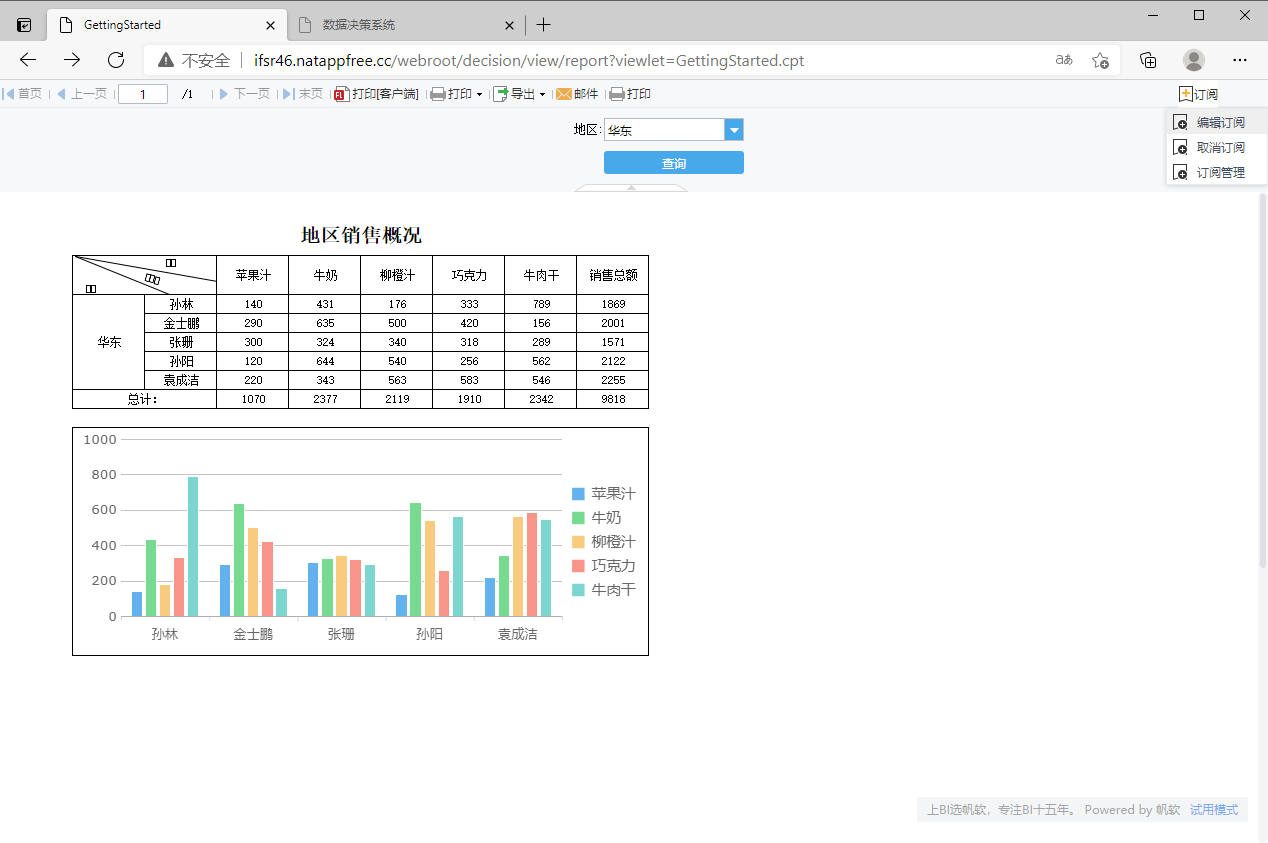Image resolution: width=1268 pixels, height=843 pixels.
Task: Click the 查询 query button
Action: (x=674, y=163)
